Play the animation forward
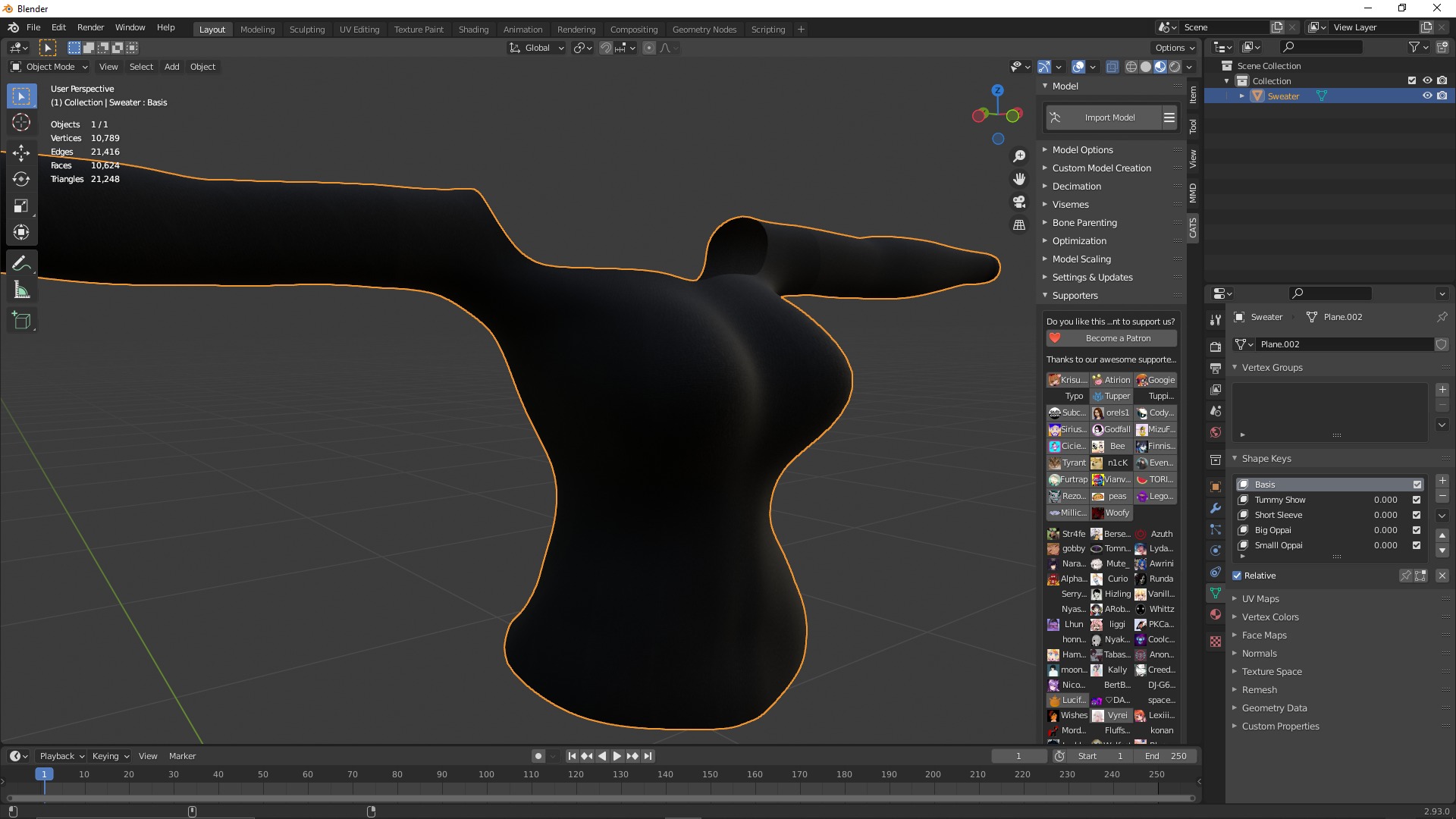Viewport: 1456px width, 819px height. point(617,756)
